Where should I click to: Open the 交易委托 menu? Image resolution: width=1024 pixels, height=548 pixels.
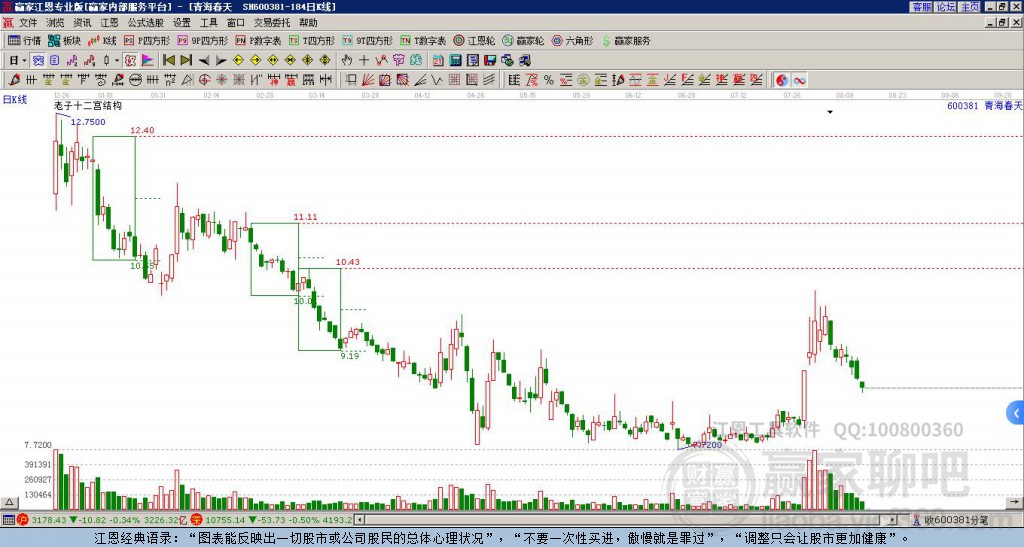tap(272, 23)
